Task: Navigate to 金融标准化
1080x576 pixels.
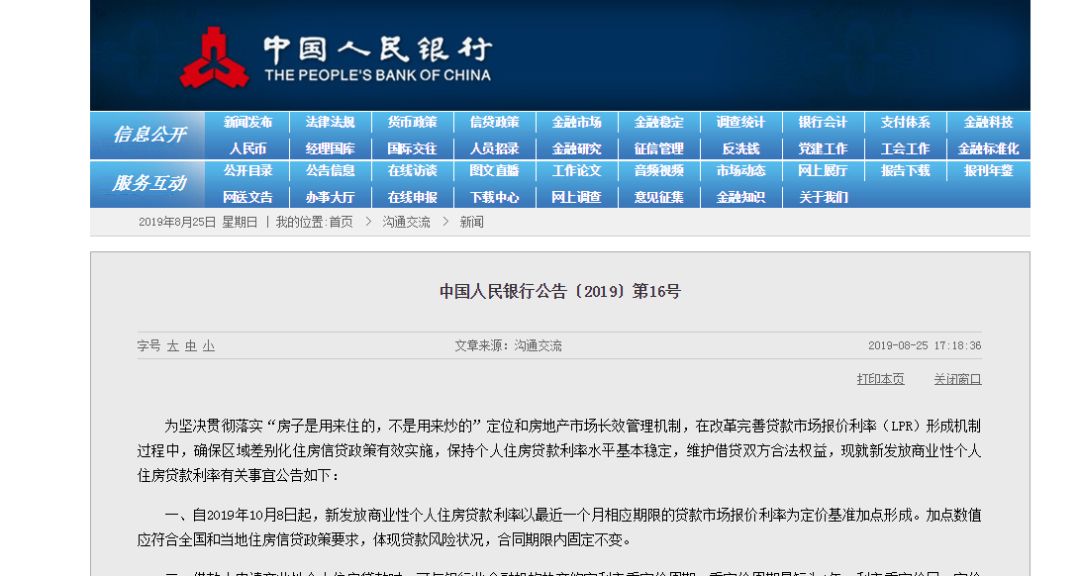Action: 988,149
